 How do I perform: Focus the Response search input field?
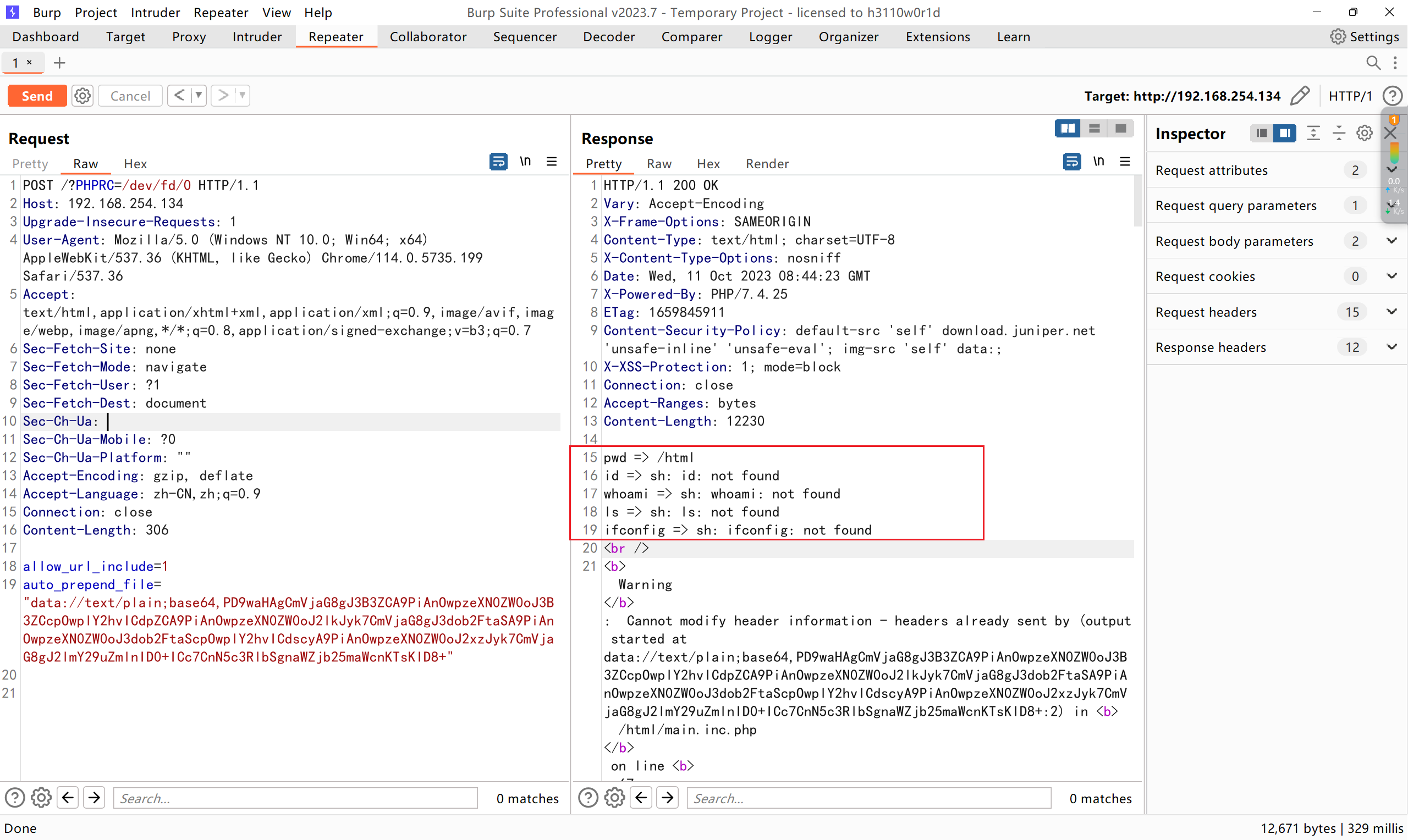tap(869, 798)
